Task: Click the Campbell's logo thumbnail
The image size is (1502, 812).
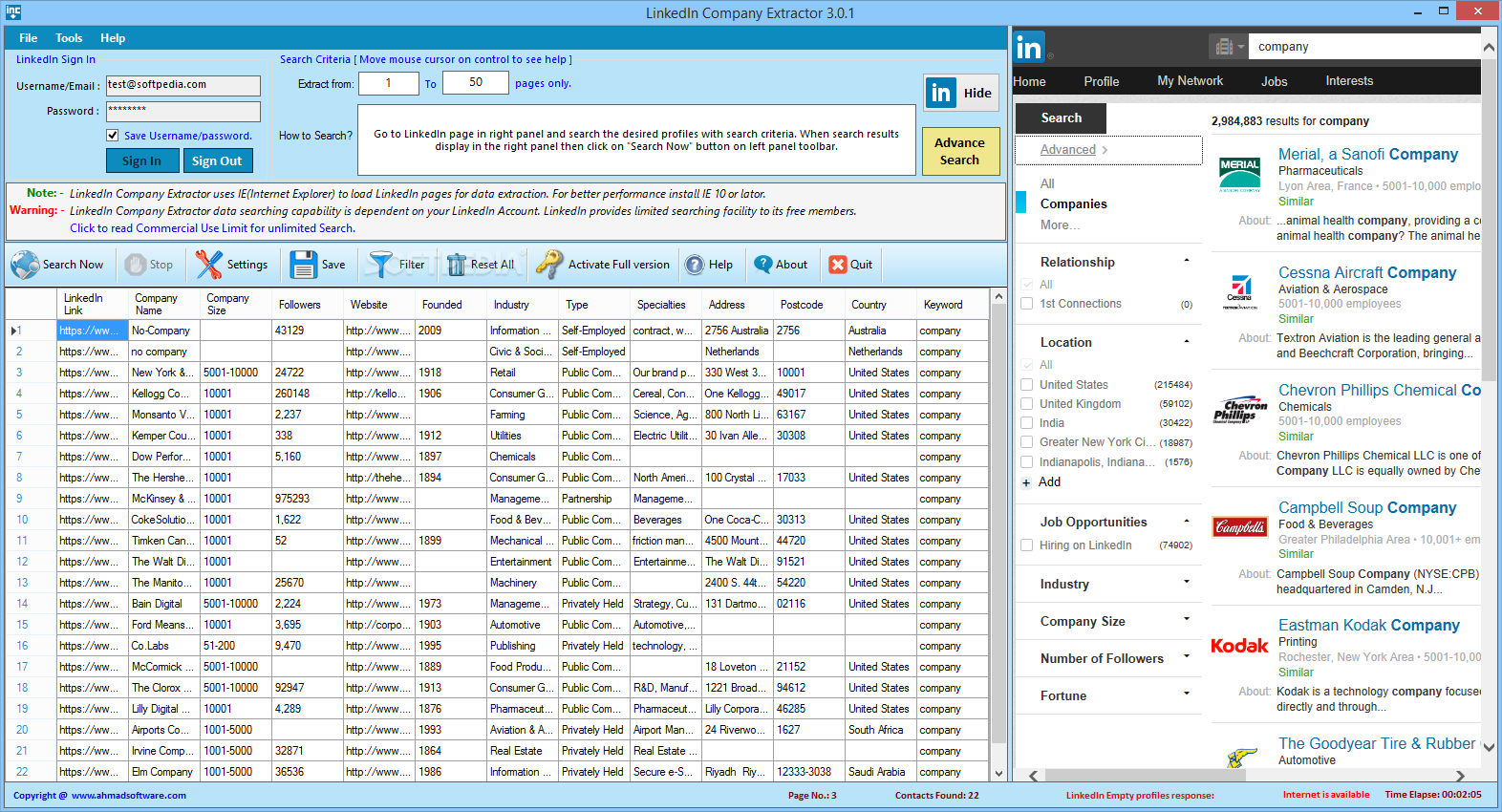Action: (1240, 526)
